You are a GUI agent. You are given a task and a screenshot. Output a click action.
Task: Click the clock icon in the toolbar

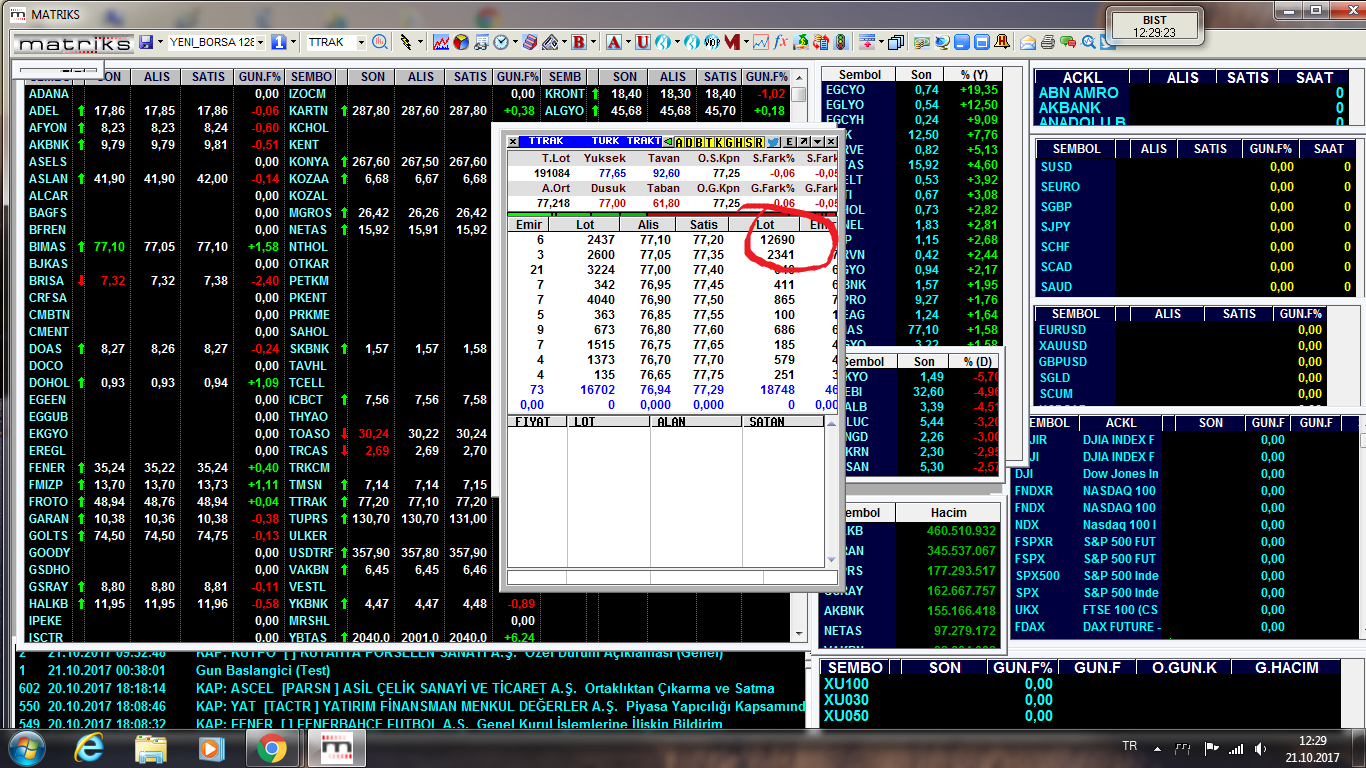pos(501,42)
